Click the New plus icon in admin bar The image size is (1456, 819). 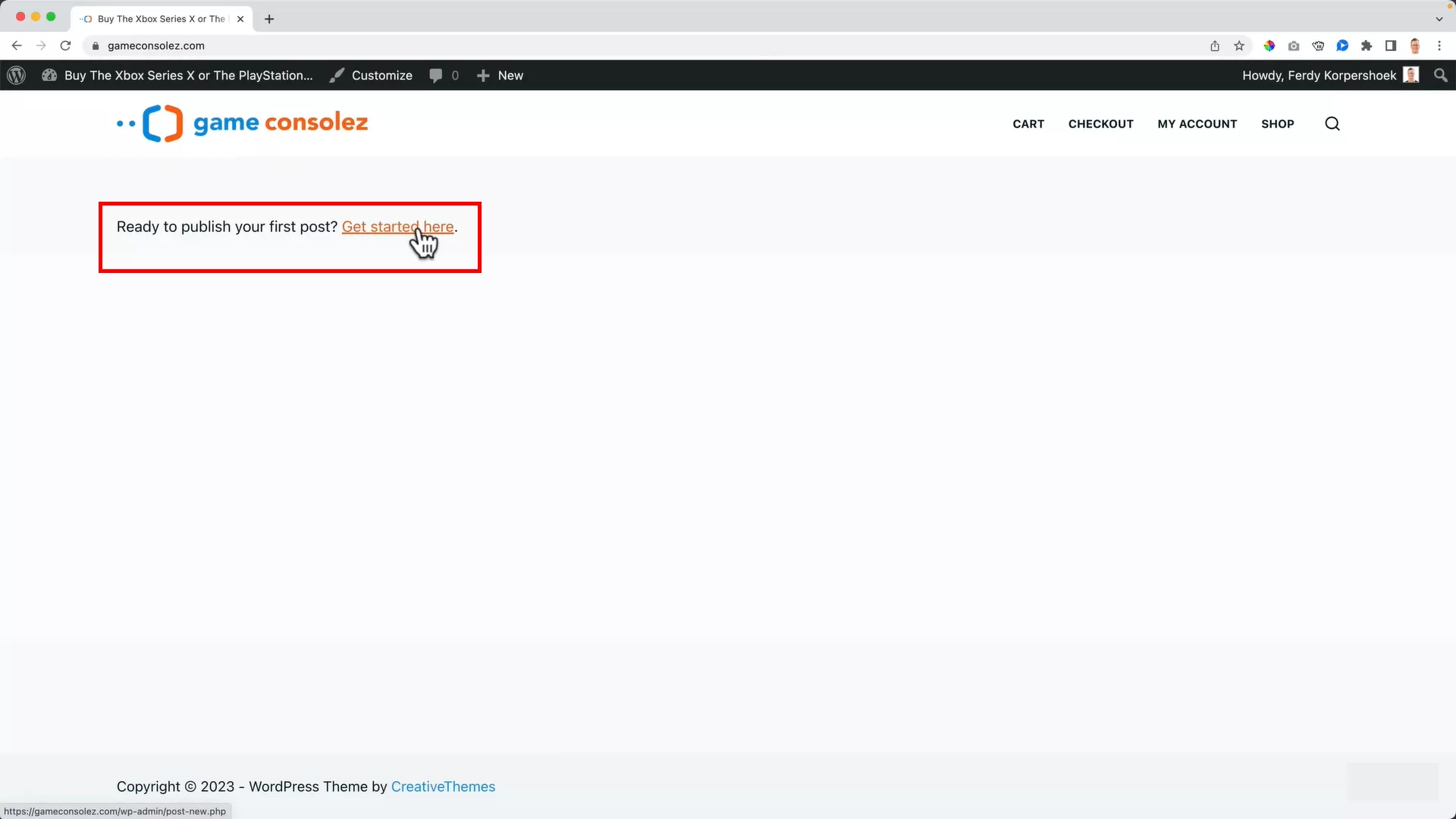483,75
